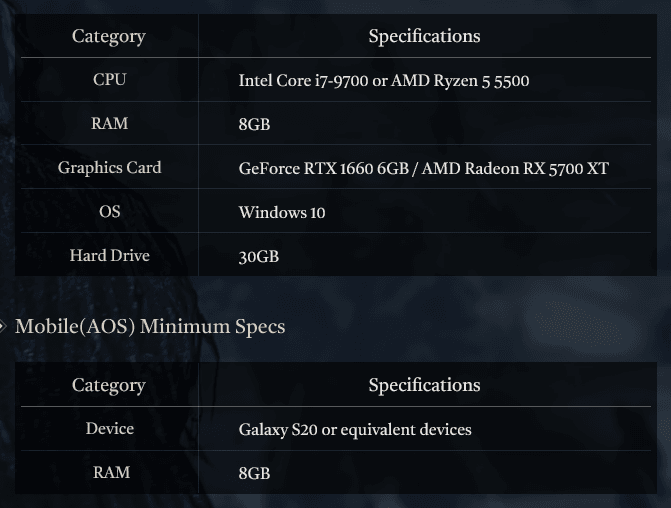This screenshot has width=671, height=508.
Task: Select the RAM label beneath the Device row
Action: pyautogui.click(x=109, y=472)
